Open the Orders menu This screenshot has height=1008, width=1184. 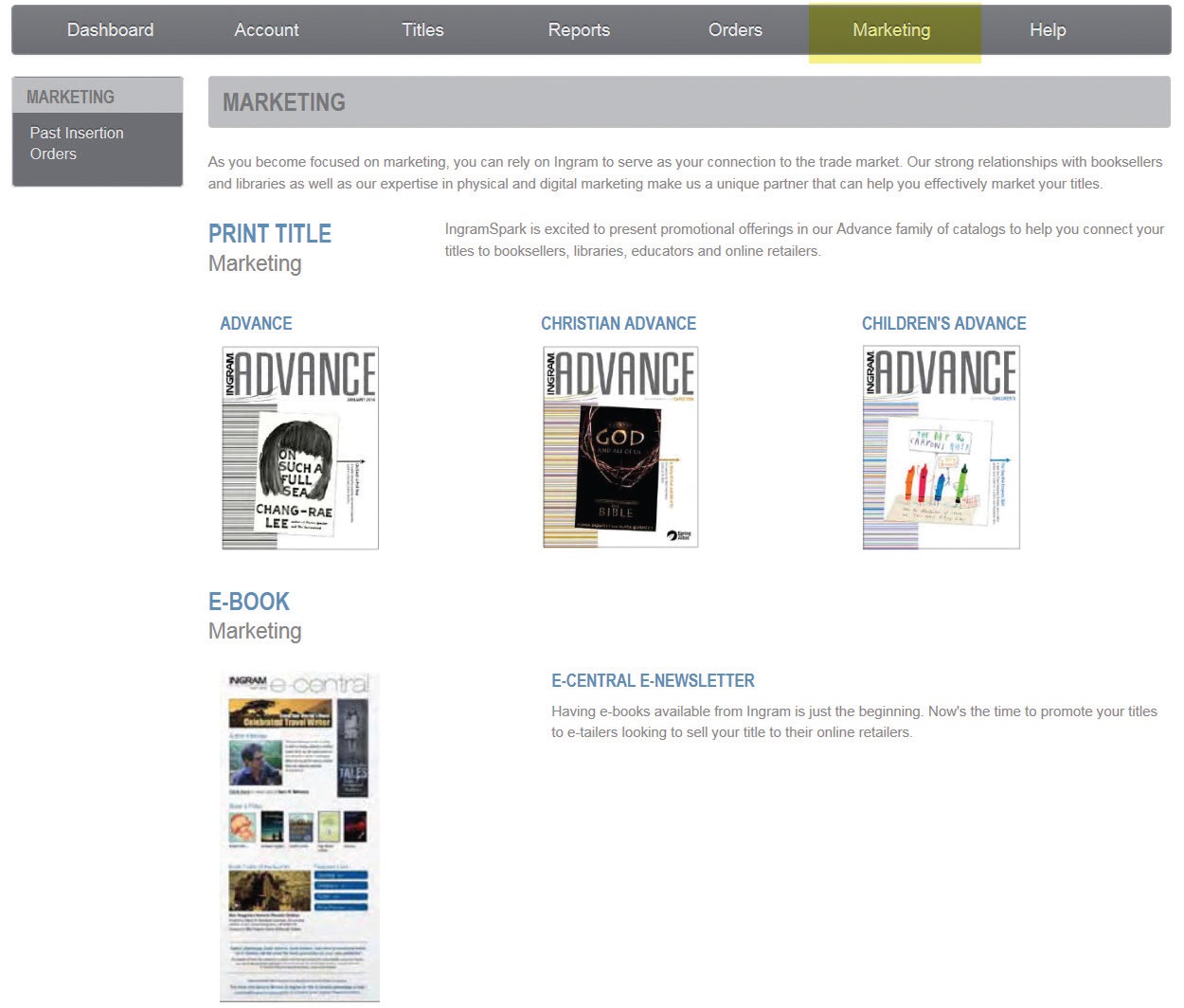[735, 30]
